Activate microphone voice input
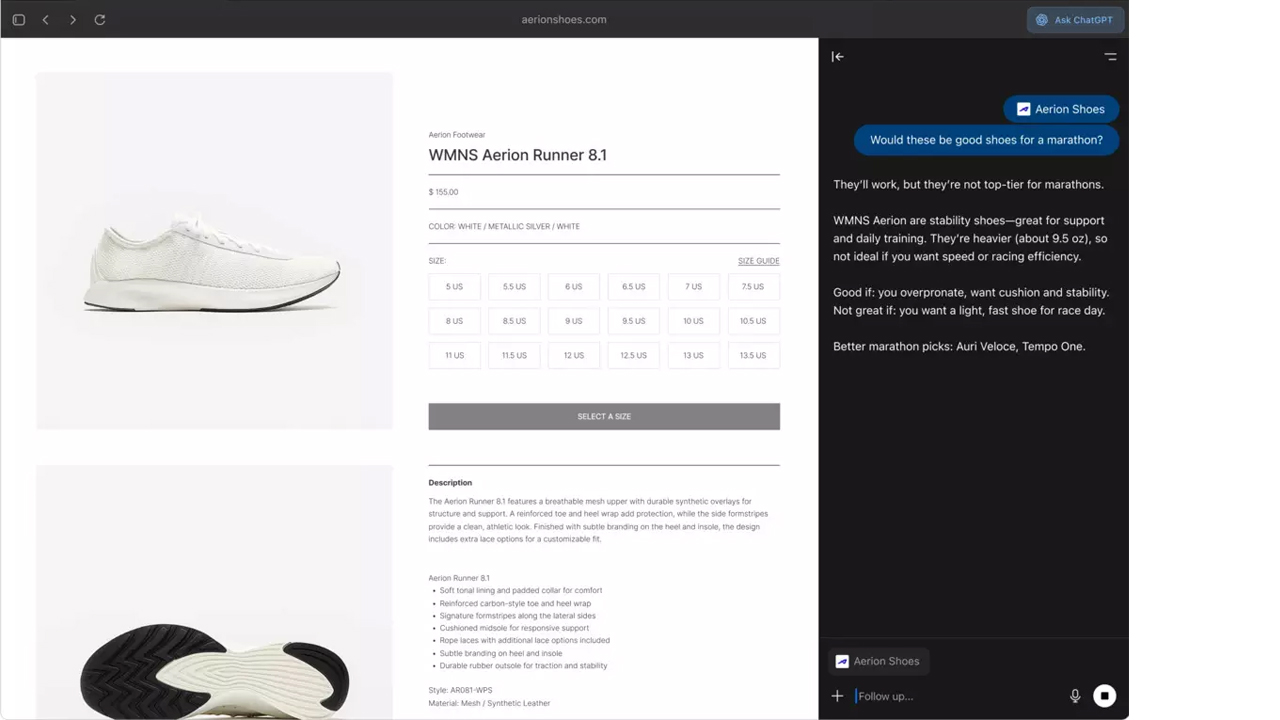Viewport: 1280px width, 720px height. point(1075,696)
